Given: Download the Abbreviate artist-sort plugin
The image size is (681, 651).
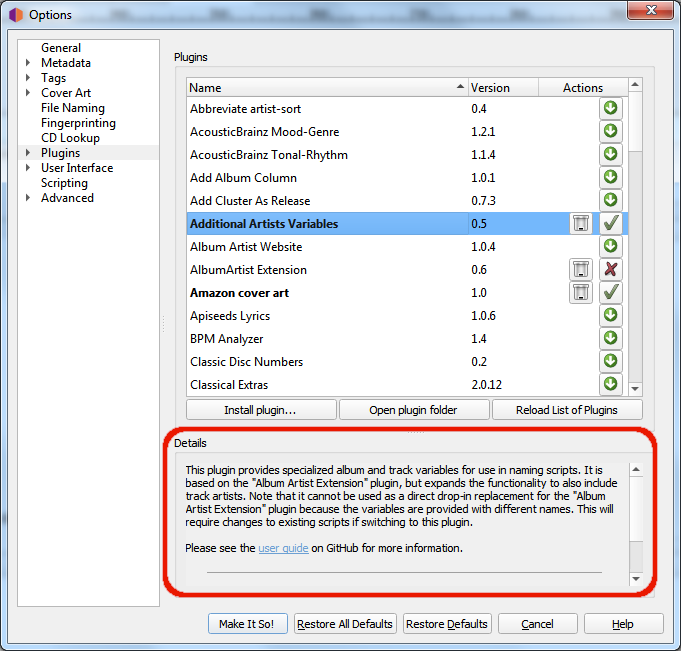Looking at the screenshot, I should pos(610,108).
